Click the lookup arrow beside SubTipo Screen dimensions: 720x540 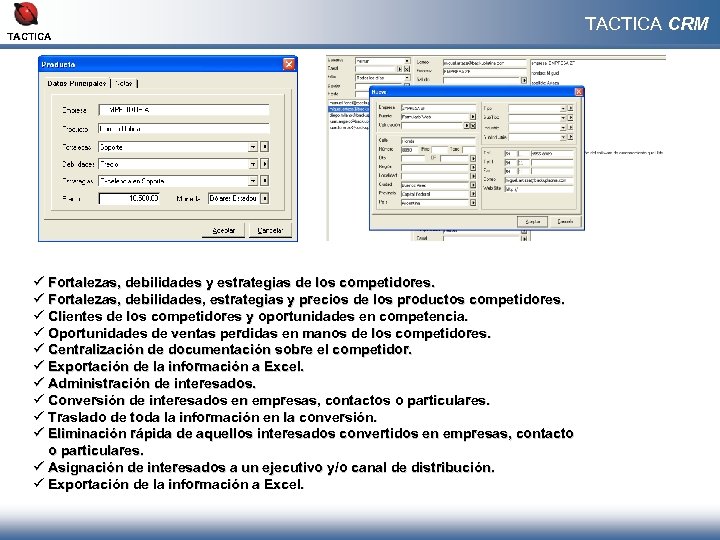(x=570, y=118)
